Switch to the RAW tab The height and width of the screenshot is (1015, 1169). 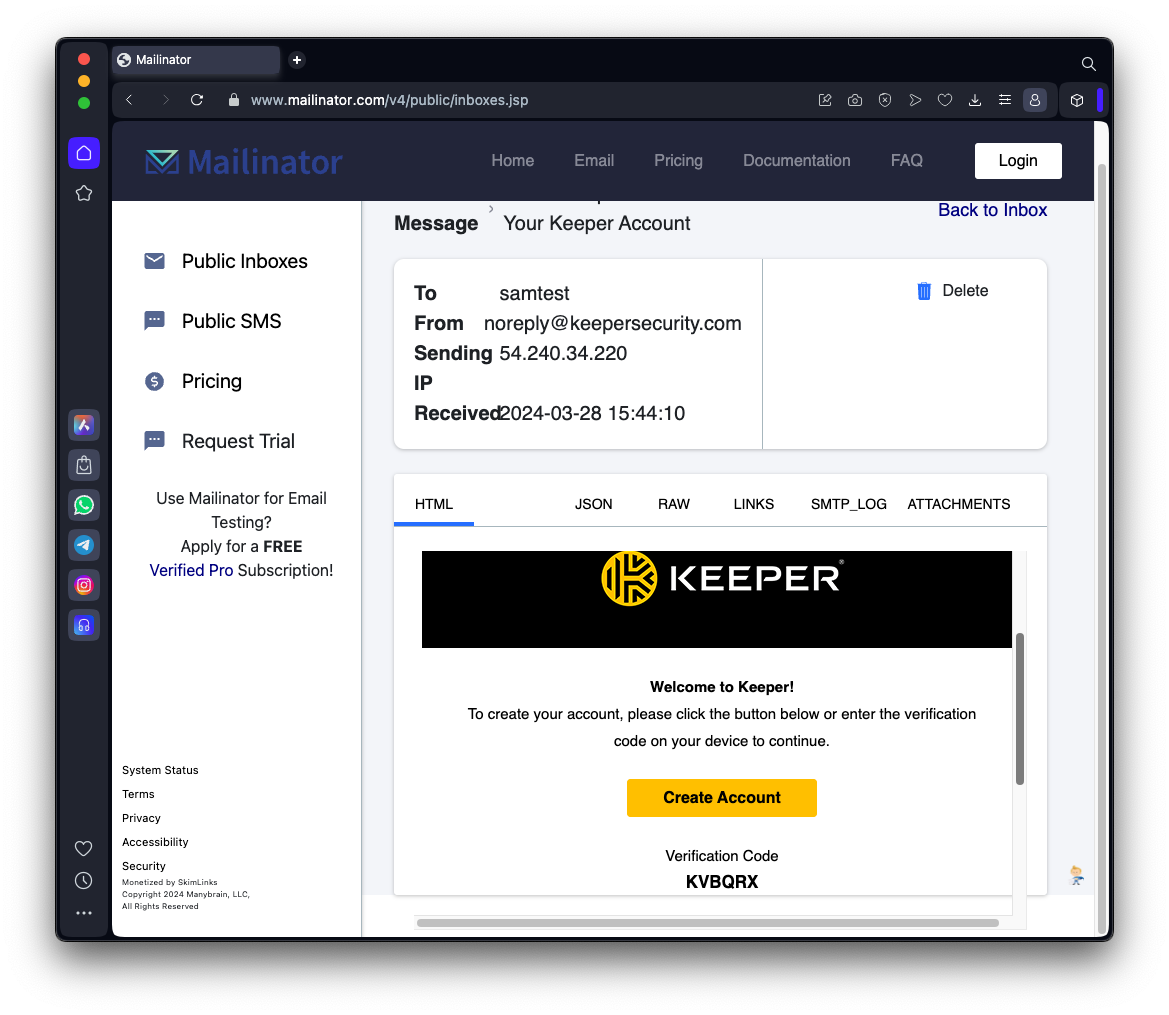click(x=674, y=504)
